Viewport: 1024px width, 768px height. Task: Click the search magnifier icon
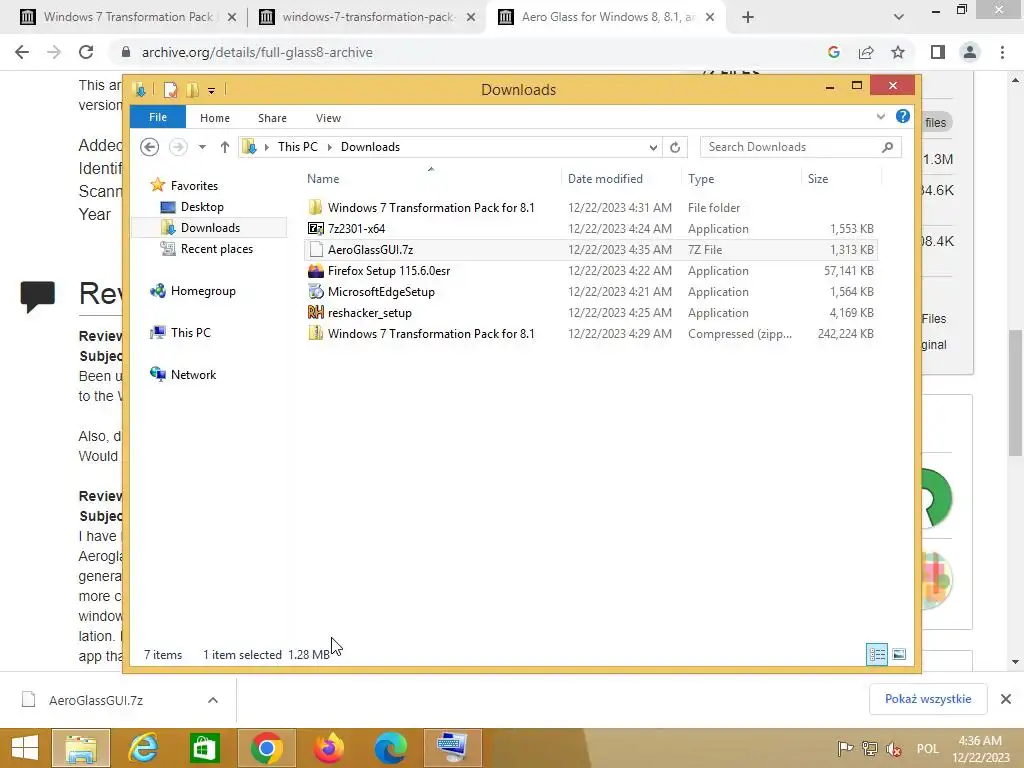tap(887, 148)
